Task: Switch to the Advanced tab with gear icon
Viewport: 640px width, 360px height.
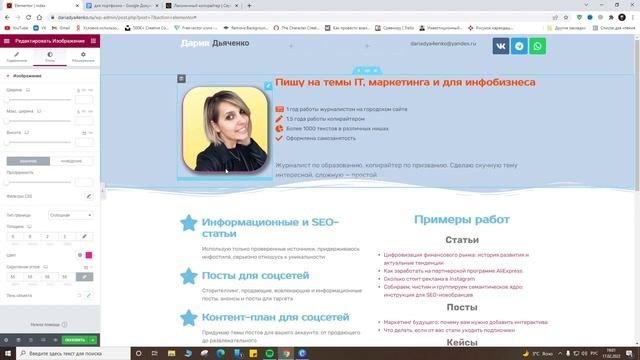Action: 83,57
